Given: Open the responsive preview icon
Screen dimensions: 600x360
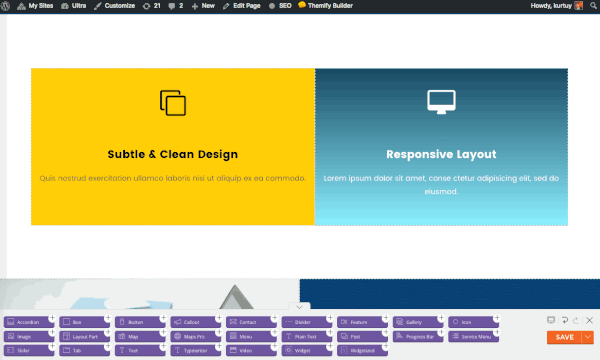Looking at the screenshot, I should pyautogui.click(x=551, y=320).
